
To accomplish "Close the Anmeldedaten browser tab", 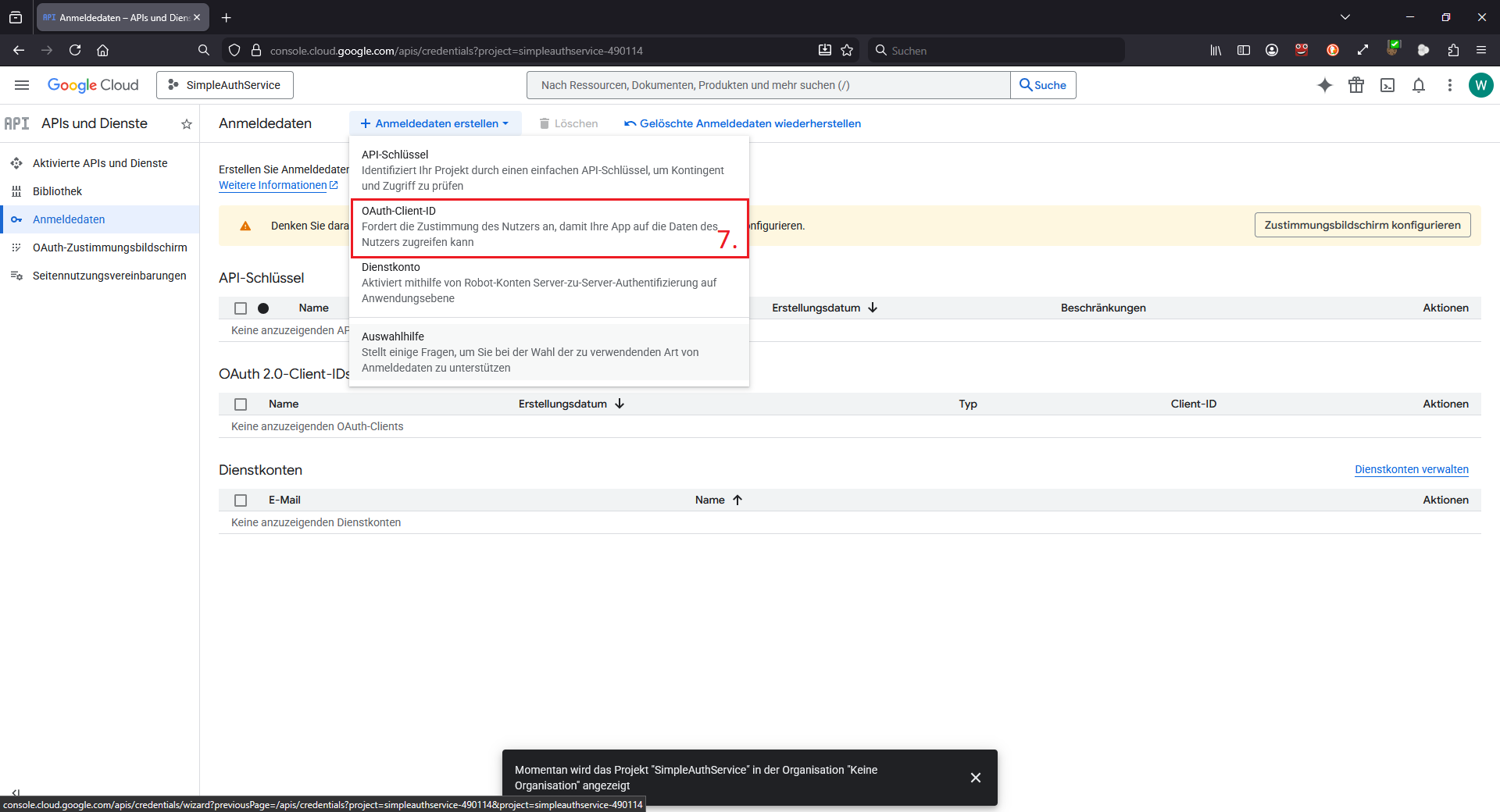I will pyautogui.click(x=197, y=17).
